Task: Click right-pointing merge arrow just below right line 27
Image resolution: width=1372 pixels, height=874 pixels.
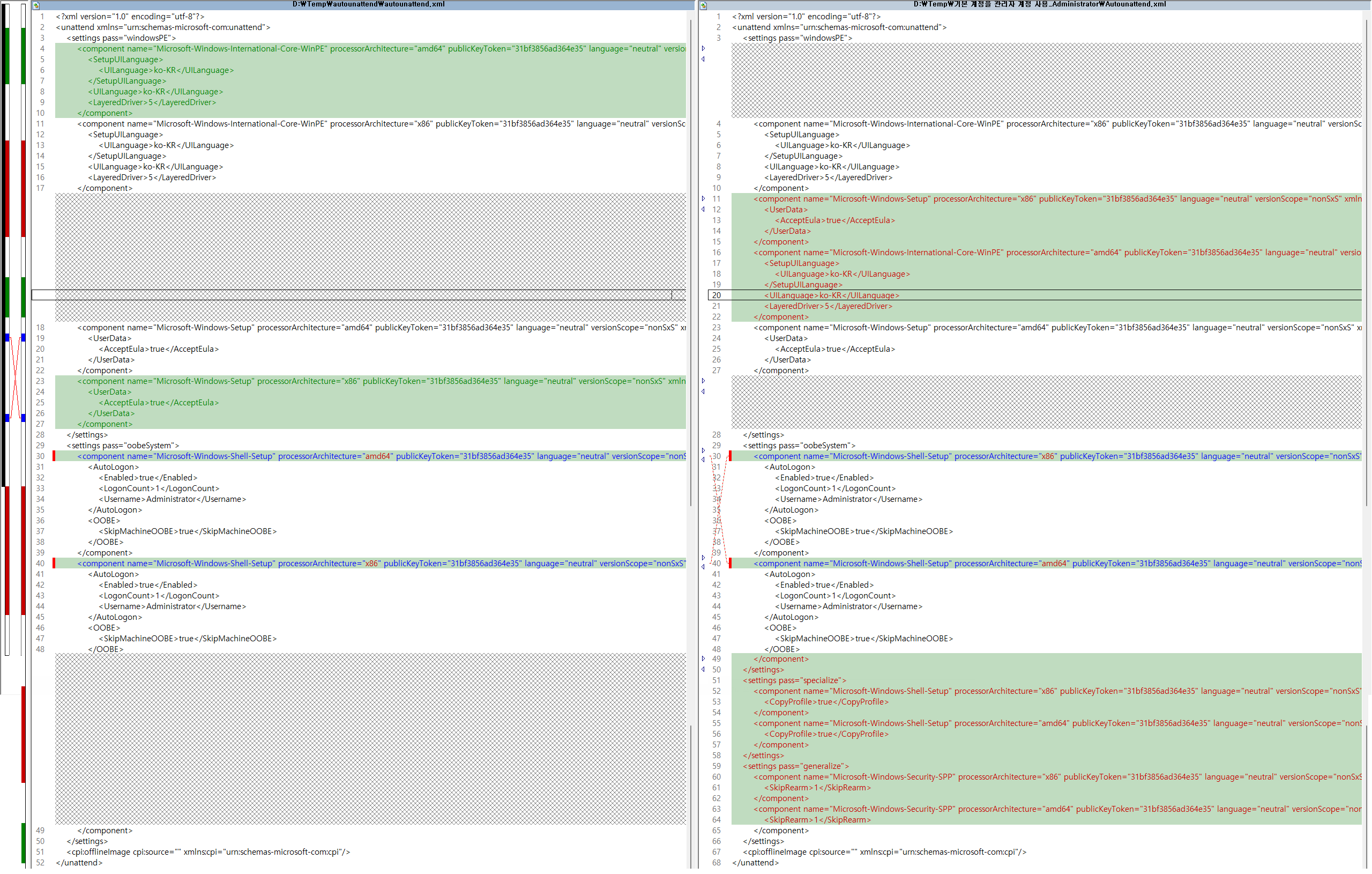Action: (x=703, y=381)
